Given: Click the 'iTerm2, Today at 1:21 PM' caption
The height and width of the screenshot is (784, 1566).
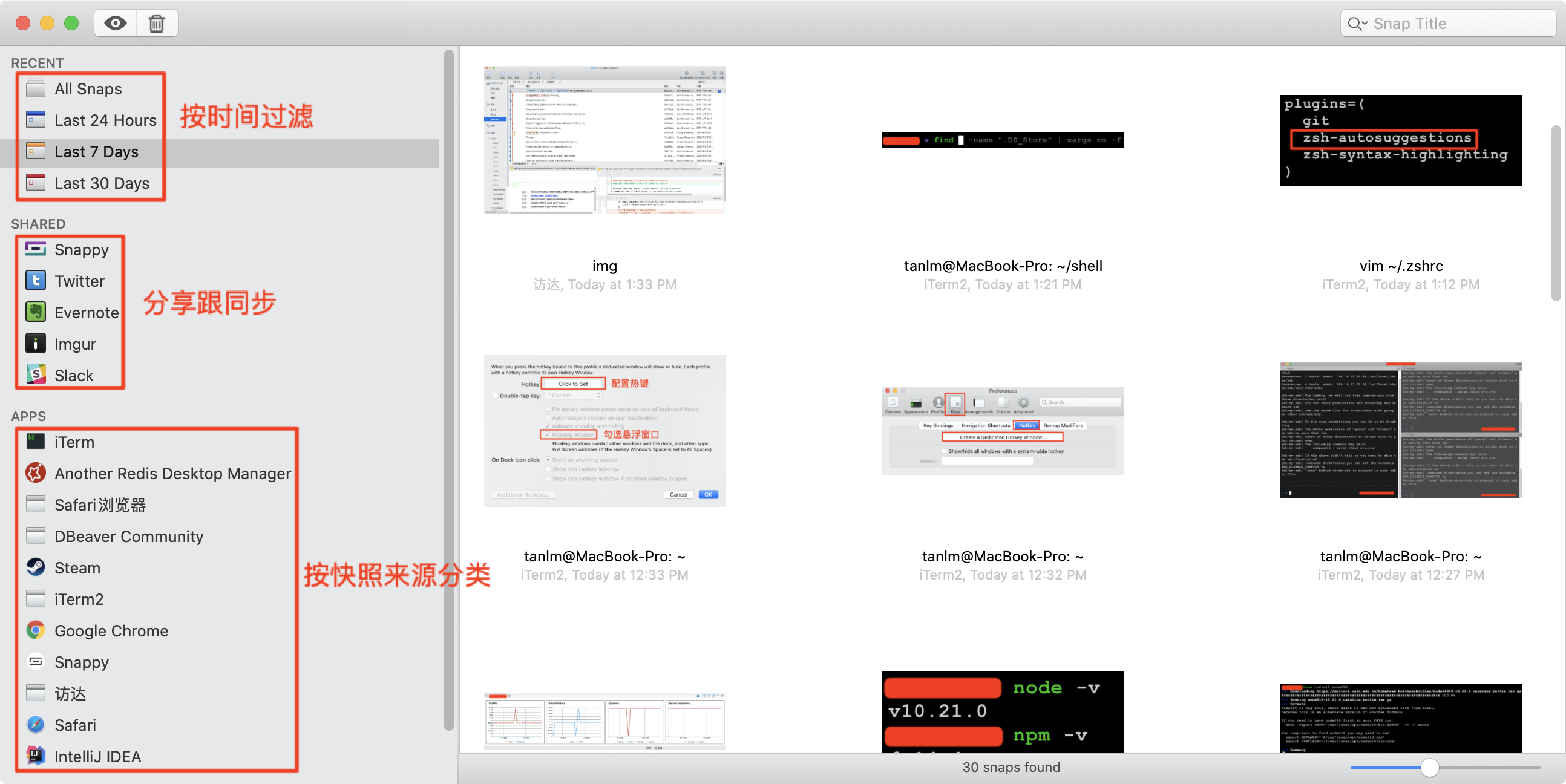Looking at the screenshot, I should (1003, 284).
